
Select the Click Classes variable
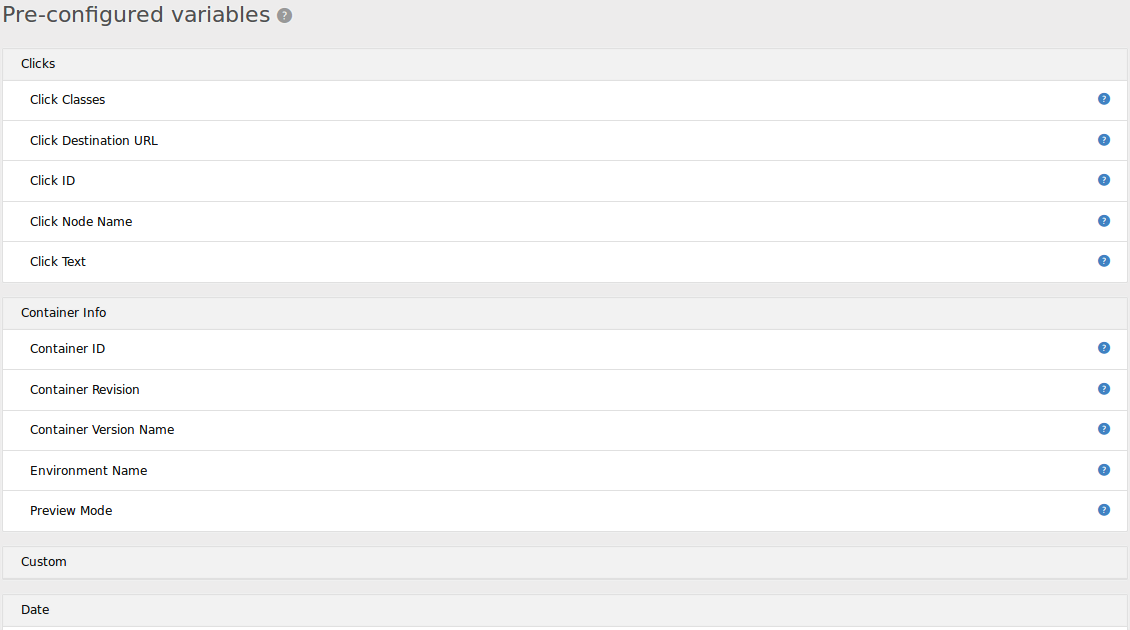click(x=68, y=100)
